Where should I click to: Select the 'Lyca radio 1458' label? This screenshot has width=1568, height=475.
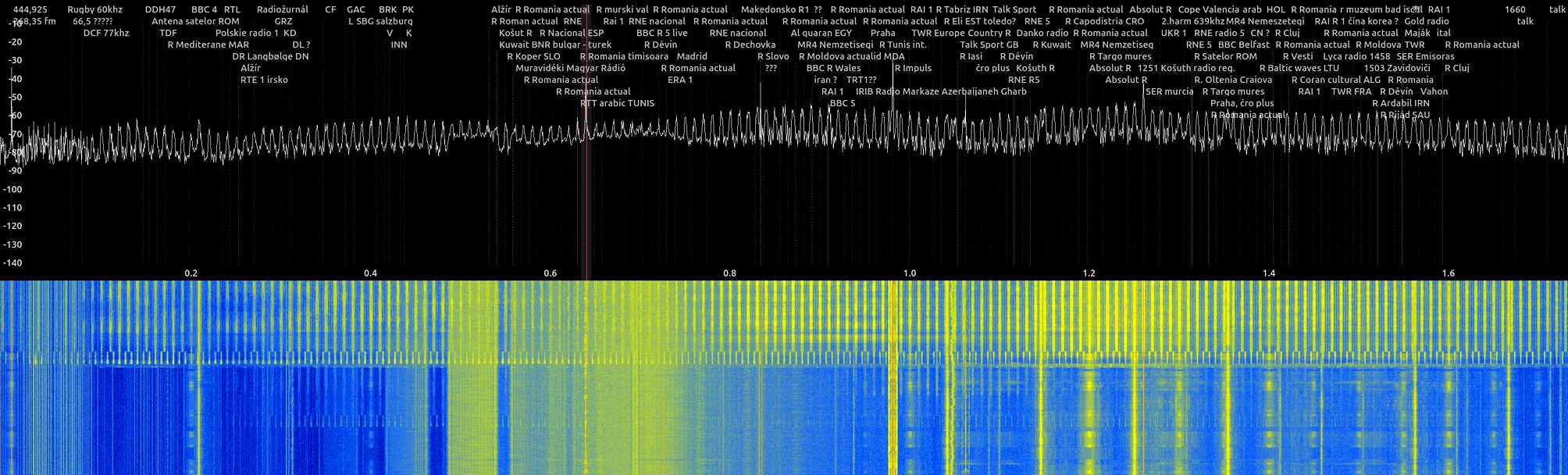[1356, 56]
